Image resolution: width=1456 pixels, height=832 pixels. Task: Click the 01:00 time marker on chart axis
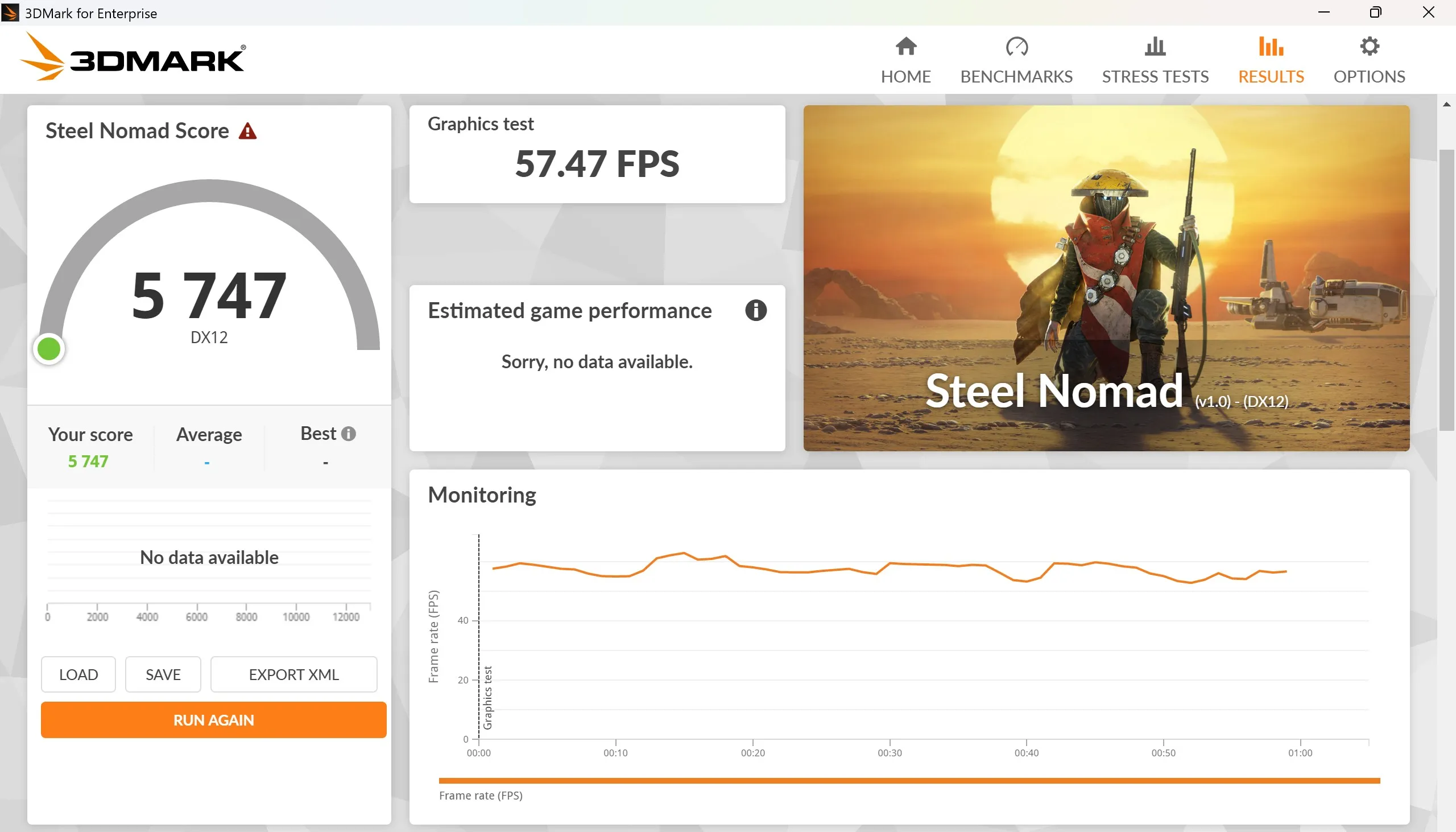[x=1300, y=752]
